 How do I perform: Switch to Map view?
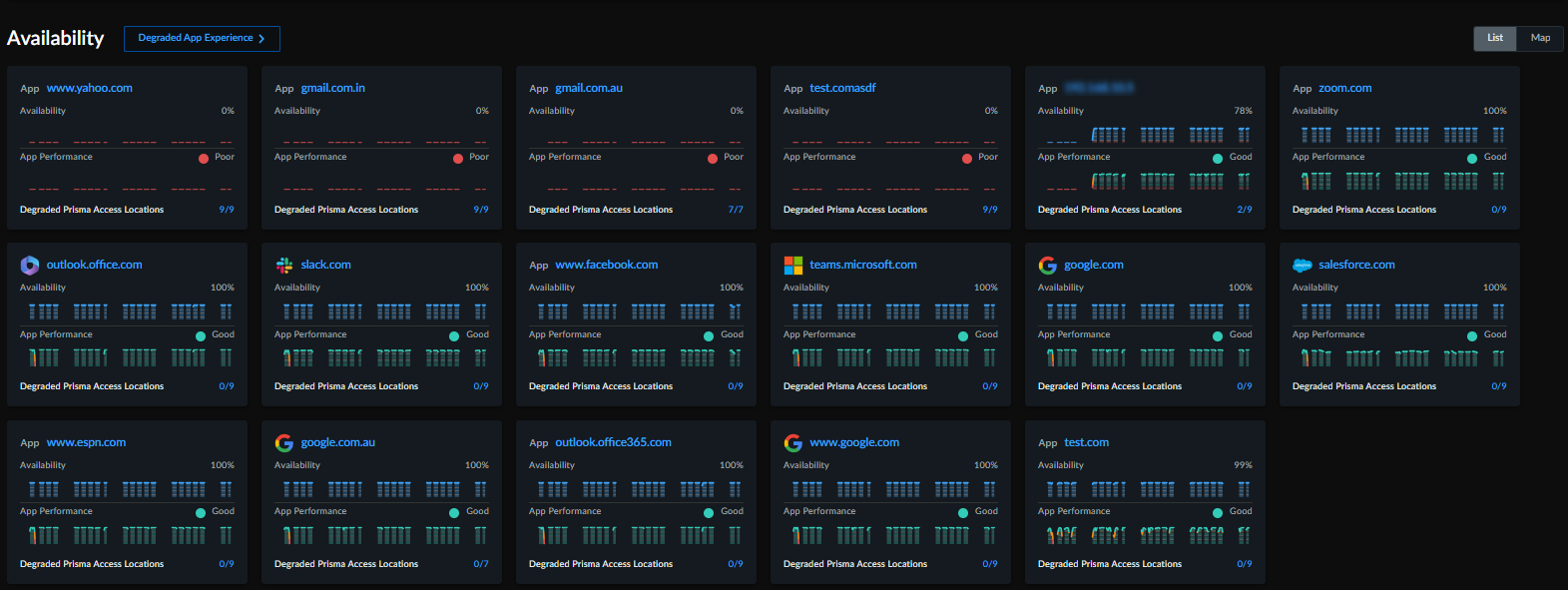pyautogui.click(x=1540, y=38)
